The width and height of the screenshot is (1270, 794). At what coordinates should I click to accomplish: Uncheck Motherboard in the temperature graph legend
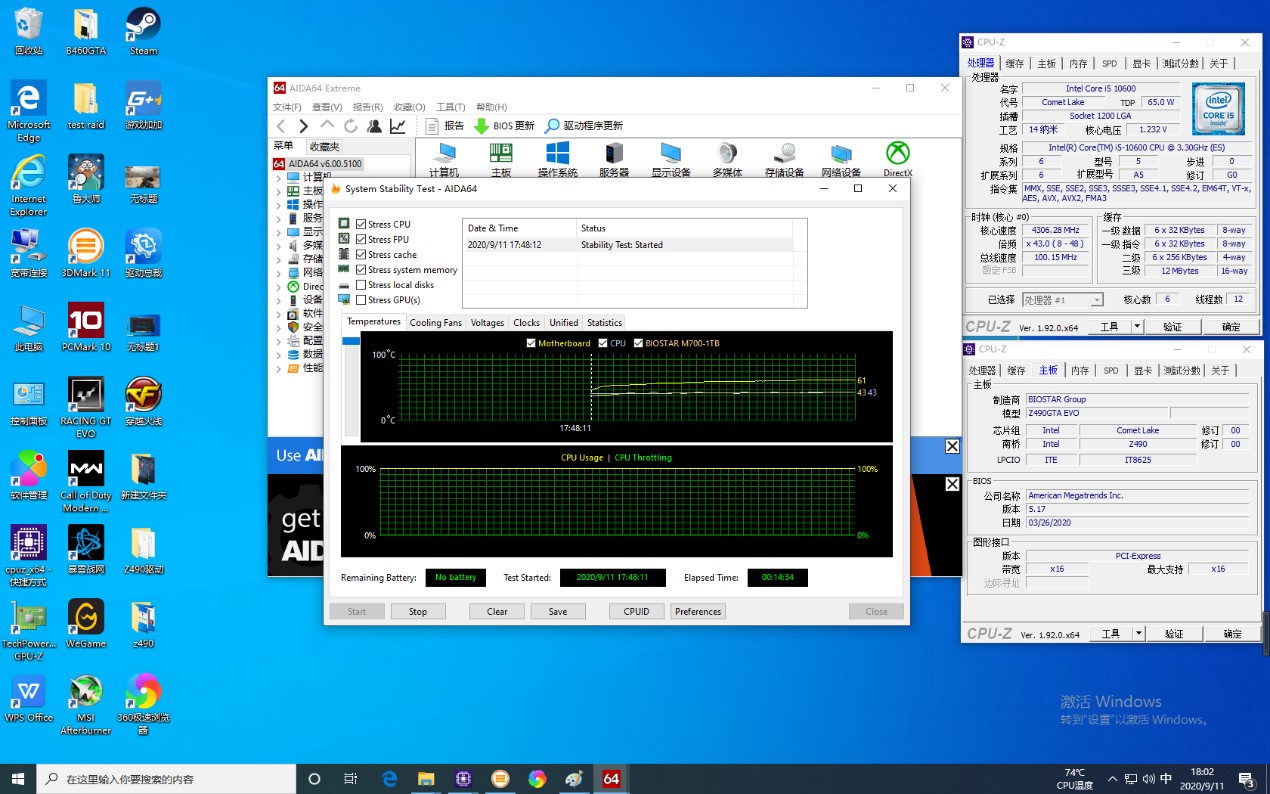pos(531,343)
